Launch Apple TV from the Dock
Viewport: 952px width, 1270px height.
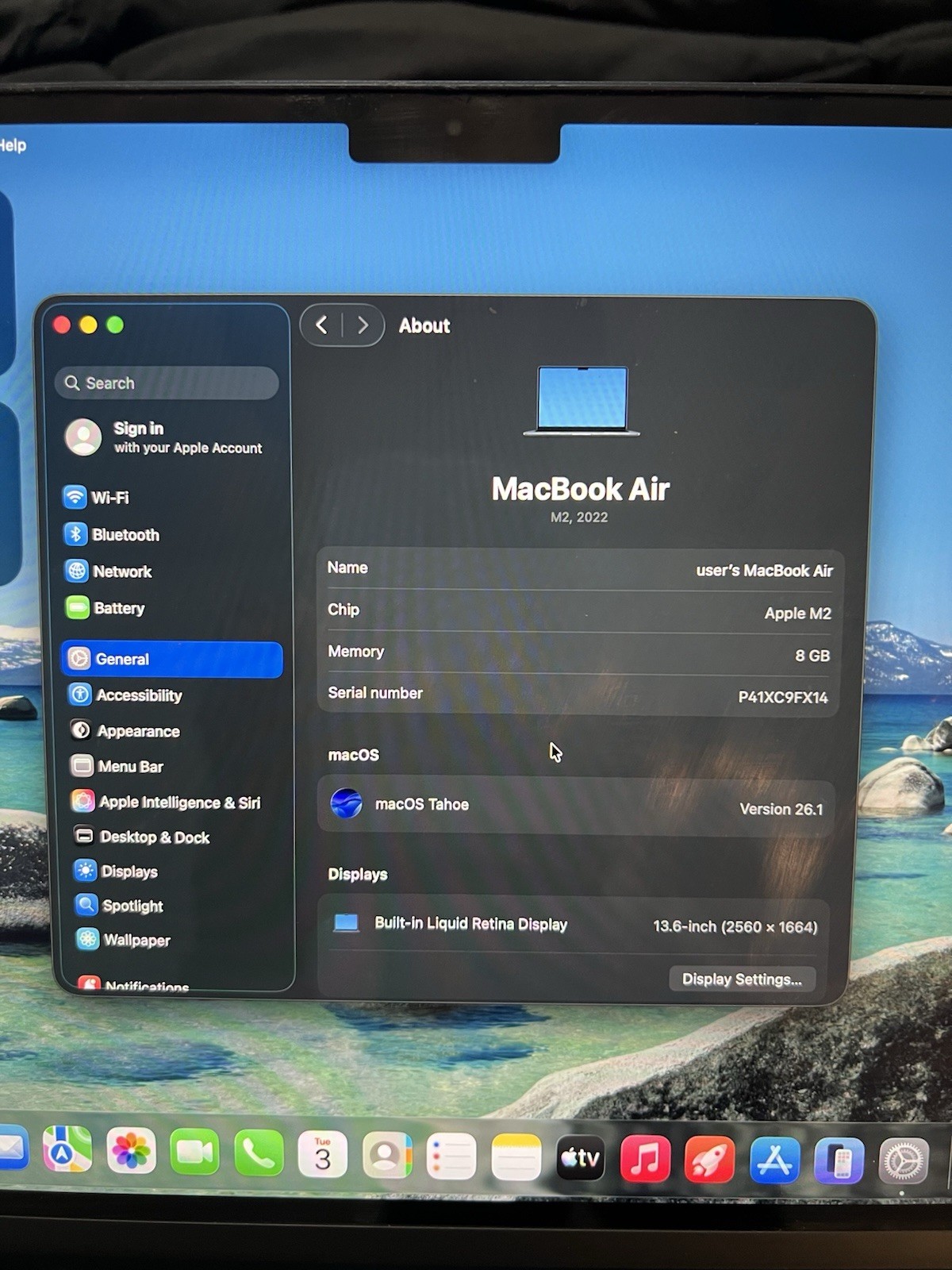581,1158
